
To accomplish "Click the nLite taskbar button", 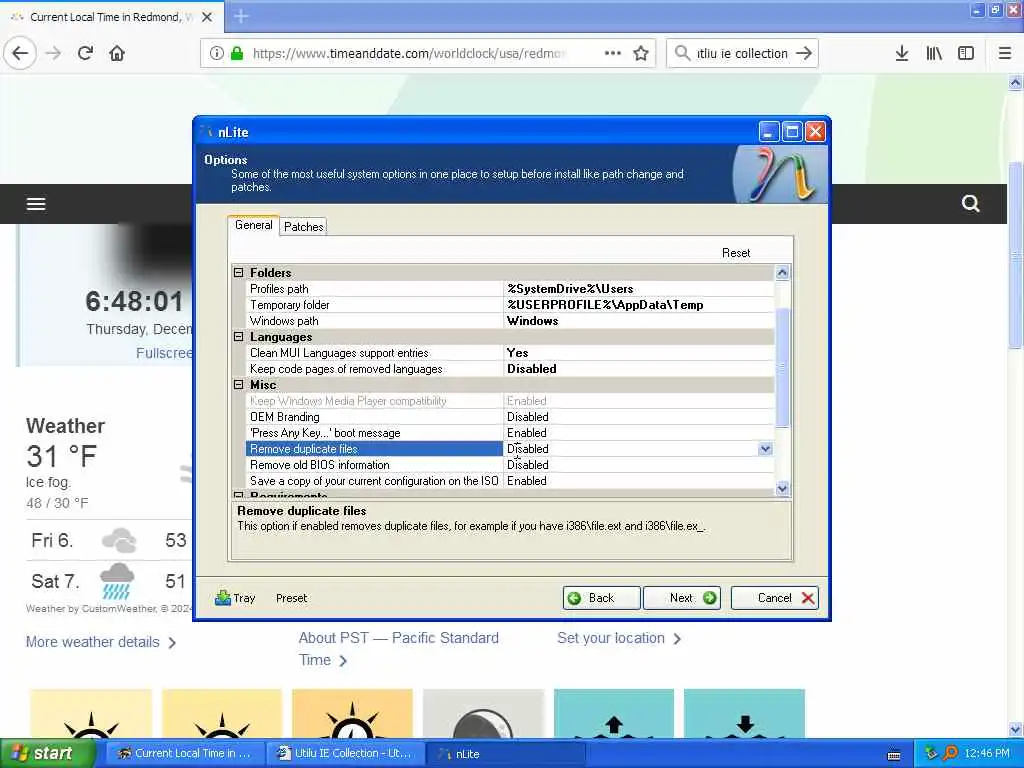I will point(505,753).
